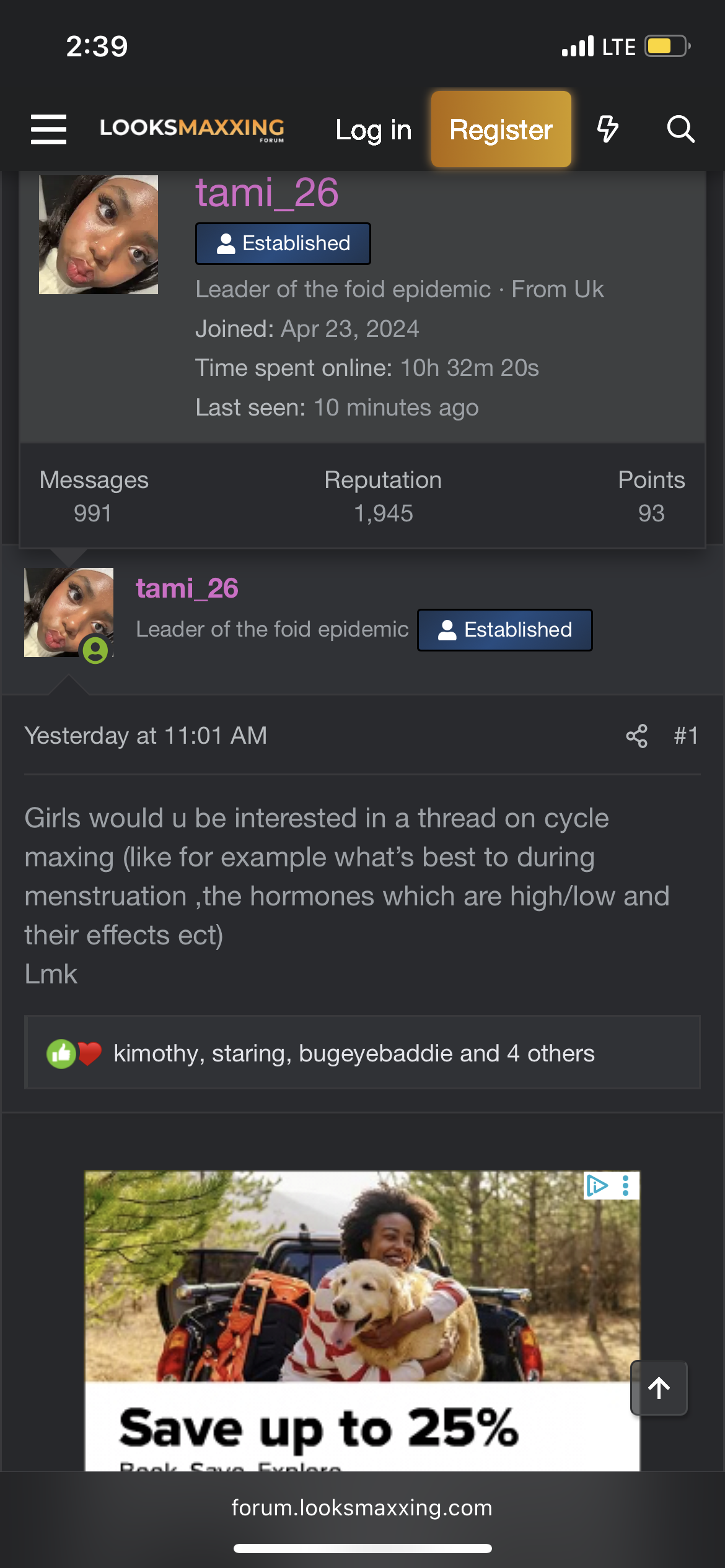Click the share icon on post #1
The image size is (725, 1568).
(636, 736)
